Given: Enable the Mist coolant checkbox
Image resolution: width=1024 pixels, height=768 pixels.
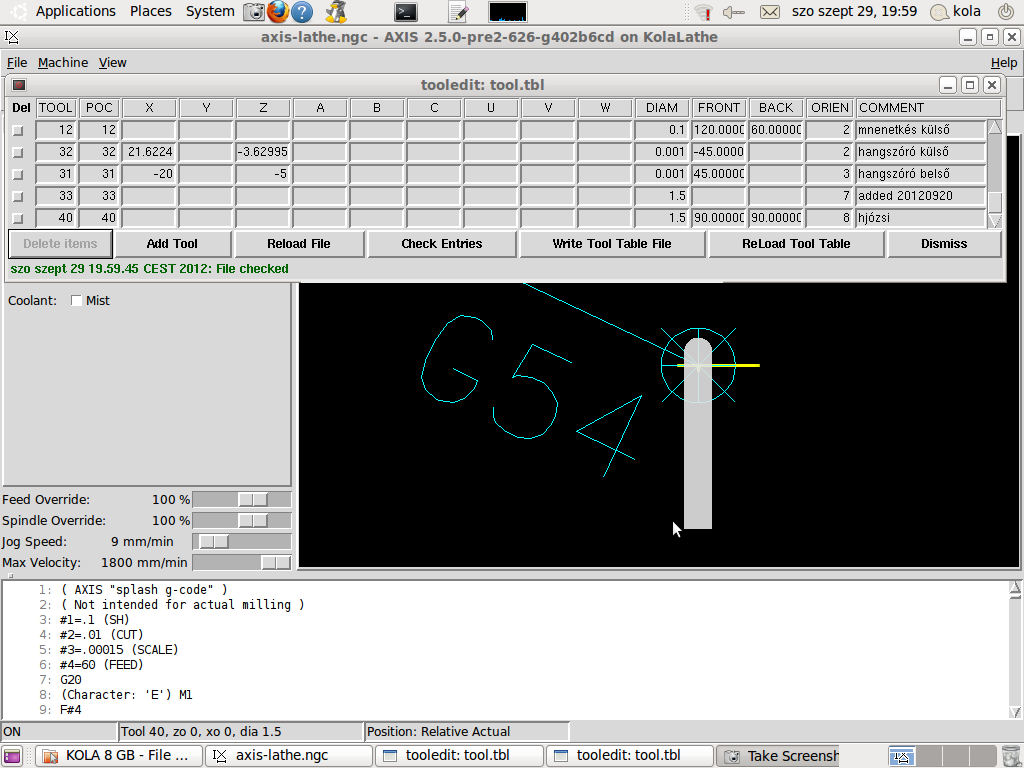Looking at the screenshot, I should 77,301.
